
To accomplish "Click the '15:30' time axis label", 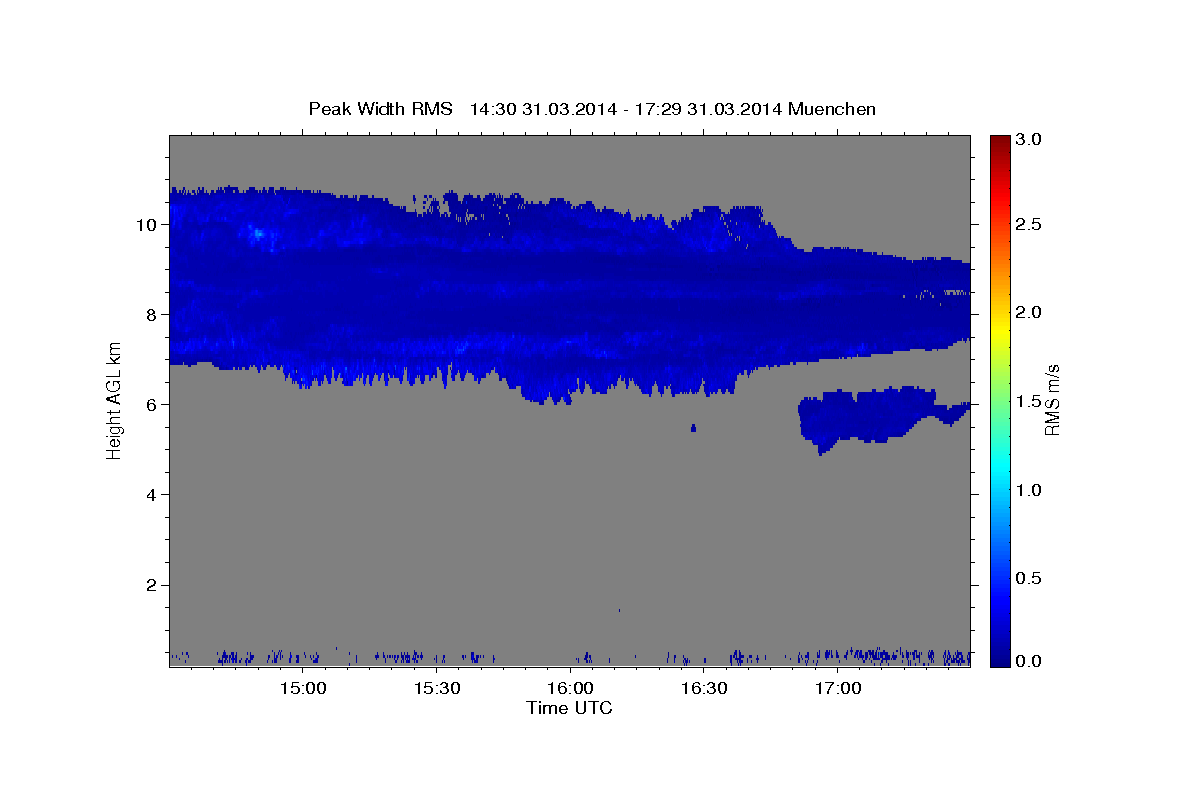I will (x=437, y=688).
